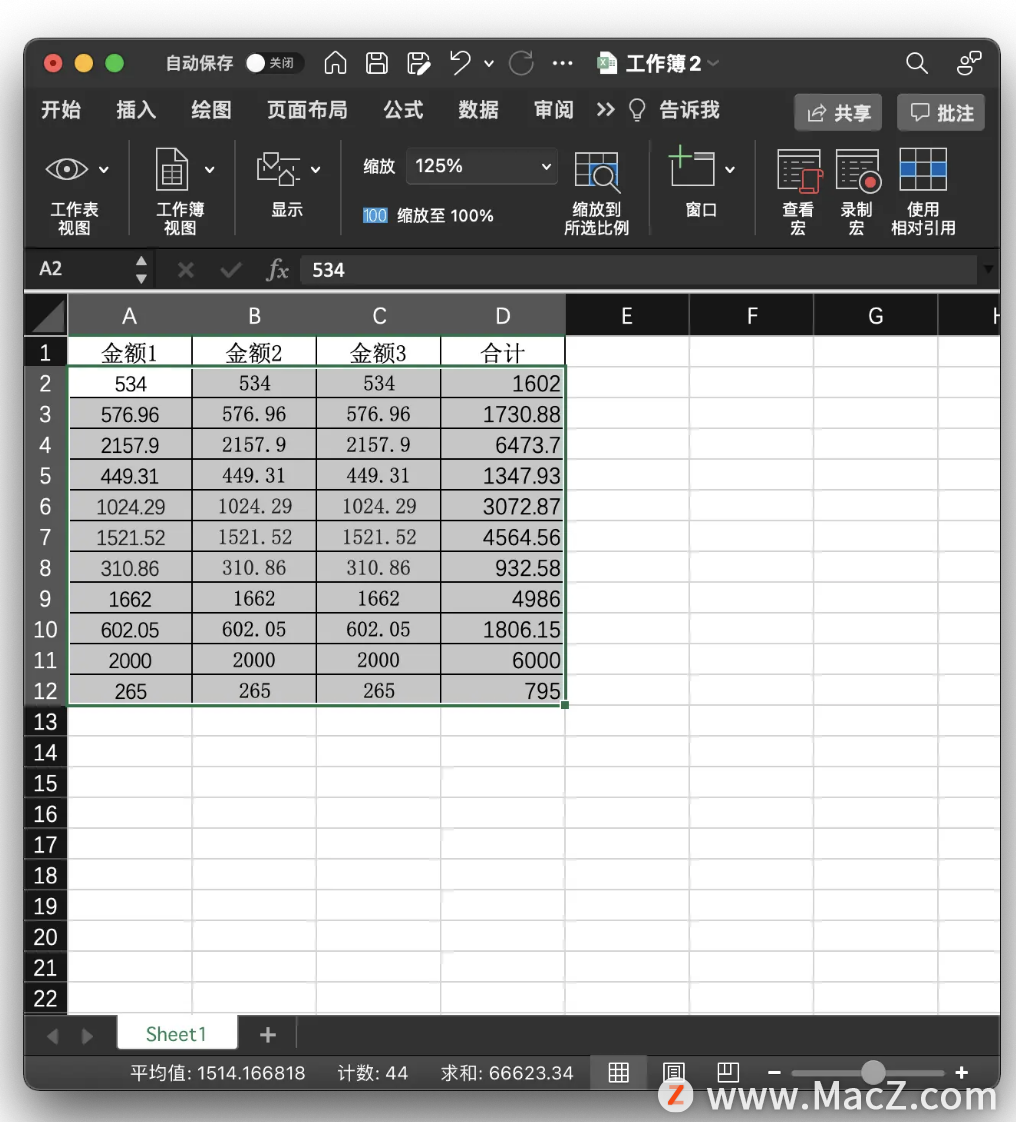Open the workbook title dropdown chevron
This screenshot has height=1122, width=1016.
point(713,64)
